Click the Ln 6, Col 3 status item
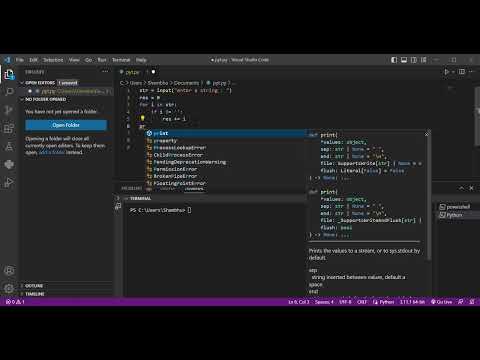480x360 pixels. [299, 302]
